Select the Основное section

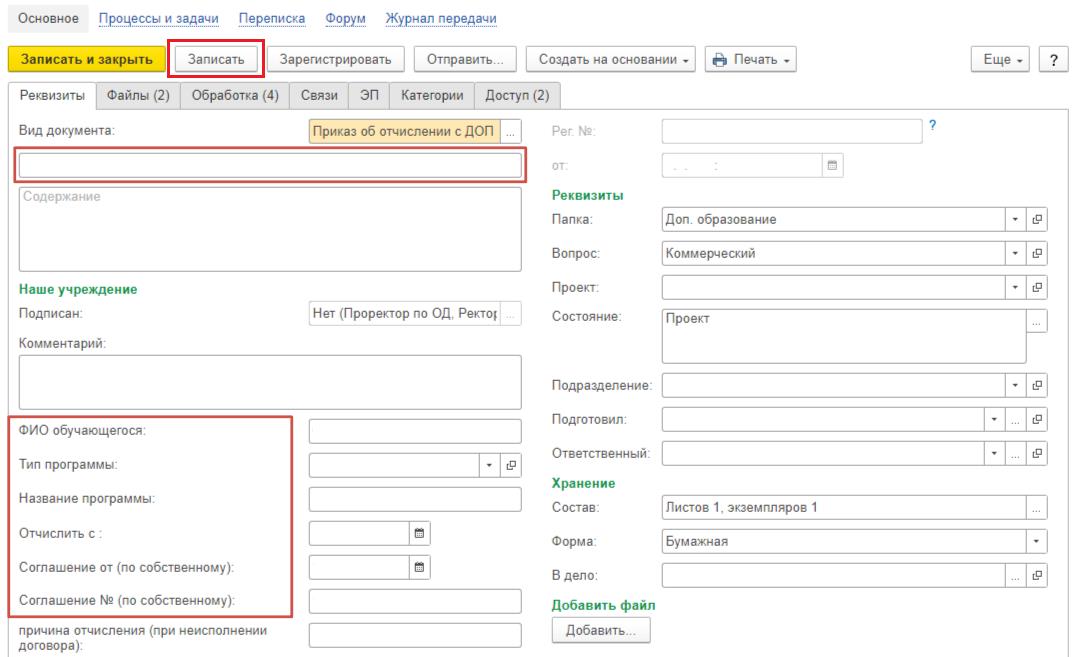tap(48, 19)
